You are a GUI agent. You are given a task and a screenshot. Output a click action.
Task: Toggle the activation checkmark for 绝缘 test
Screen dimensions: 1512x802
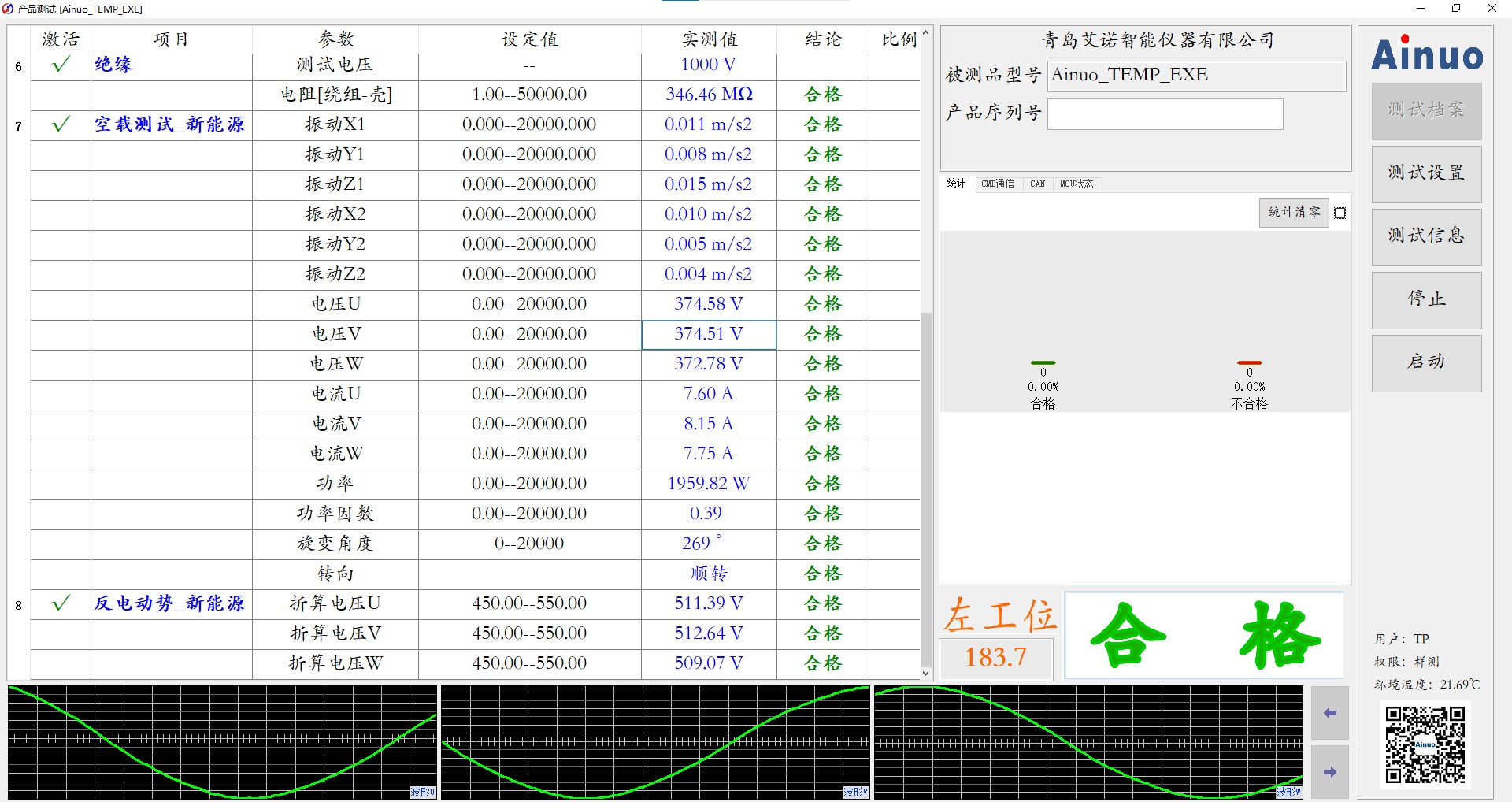pos(60,65)
